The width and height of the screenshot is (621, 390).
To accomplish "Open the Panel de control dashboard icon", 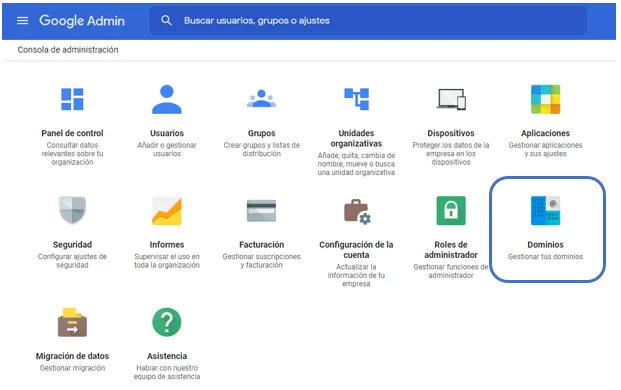I will [72, 99].
